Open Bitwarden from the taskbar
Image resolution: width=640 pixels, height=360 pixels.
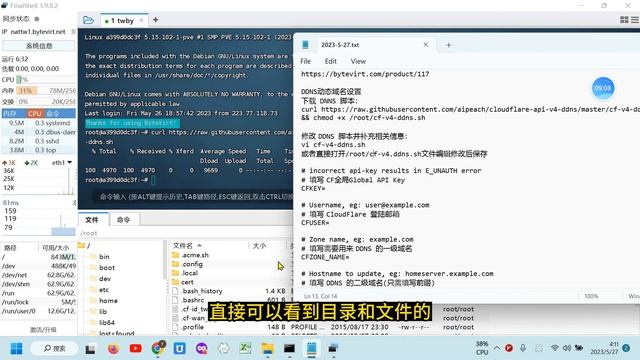(x=180, y=349)
